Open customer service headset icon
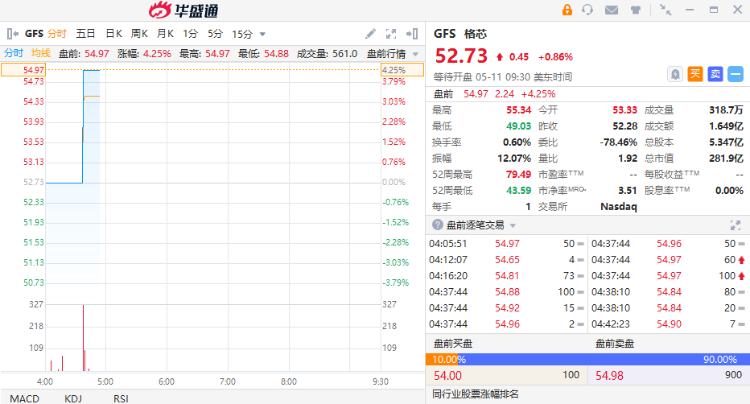Screen dimensions: 750x404 [x=588, y=10]
